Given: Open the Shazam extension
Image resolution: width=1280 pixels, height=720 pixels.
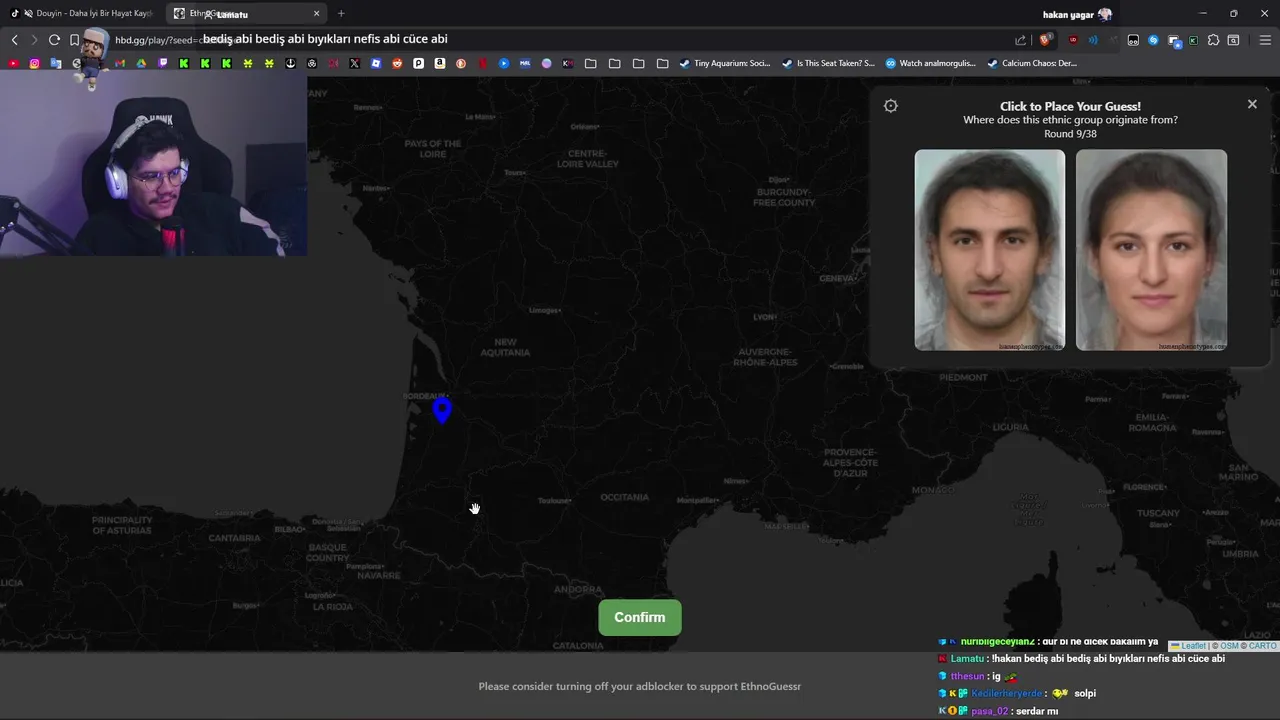Looking at the screenshot, I should coord(1153,40).
